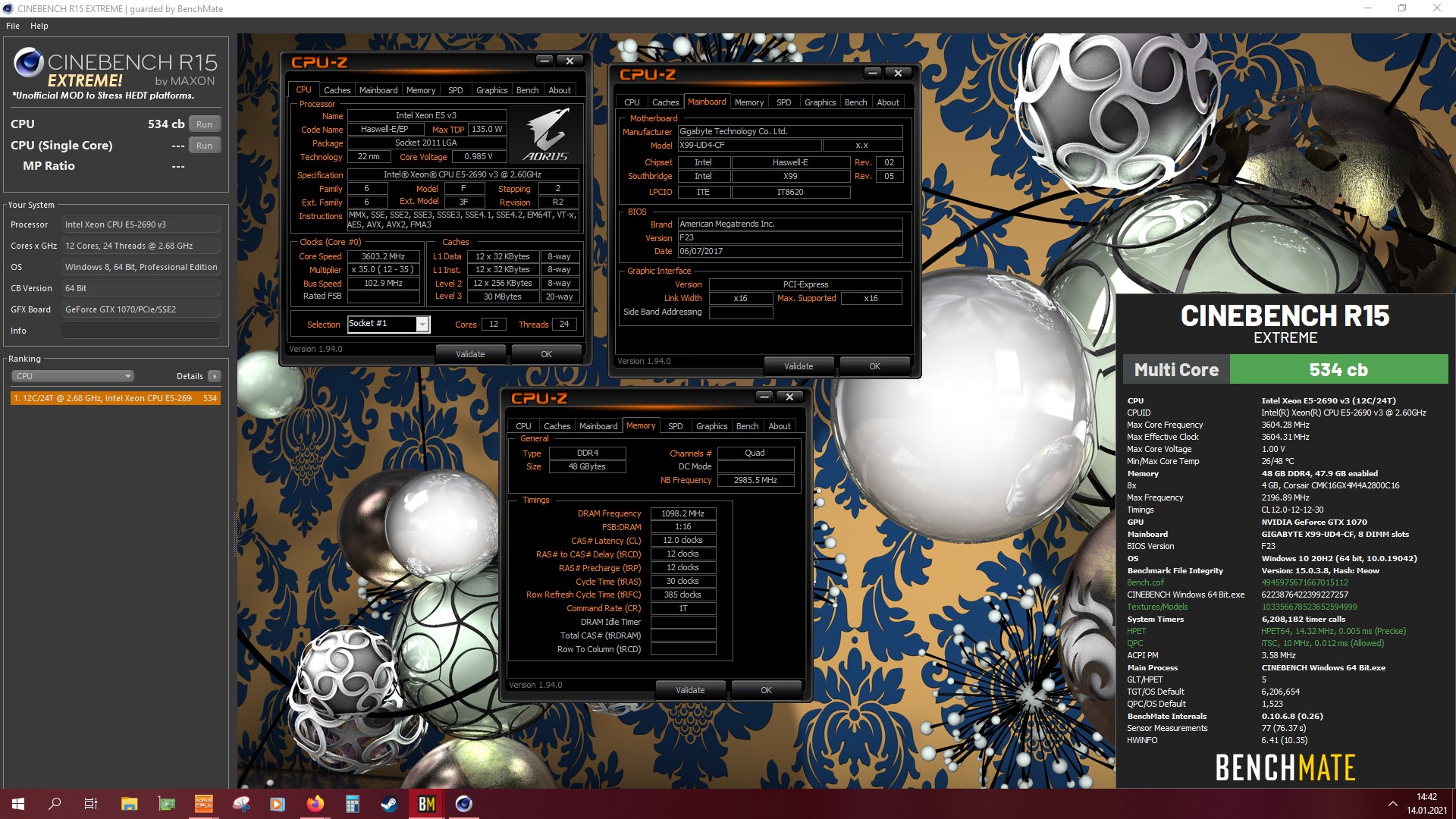Open Bench tab in Memory CPU-Z window
The height and width of the screenshot is (819, 1456).
(748, 426)
